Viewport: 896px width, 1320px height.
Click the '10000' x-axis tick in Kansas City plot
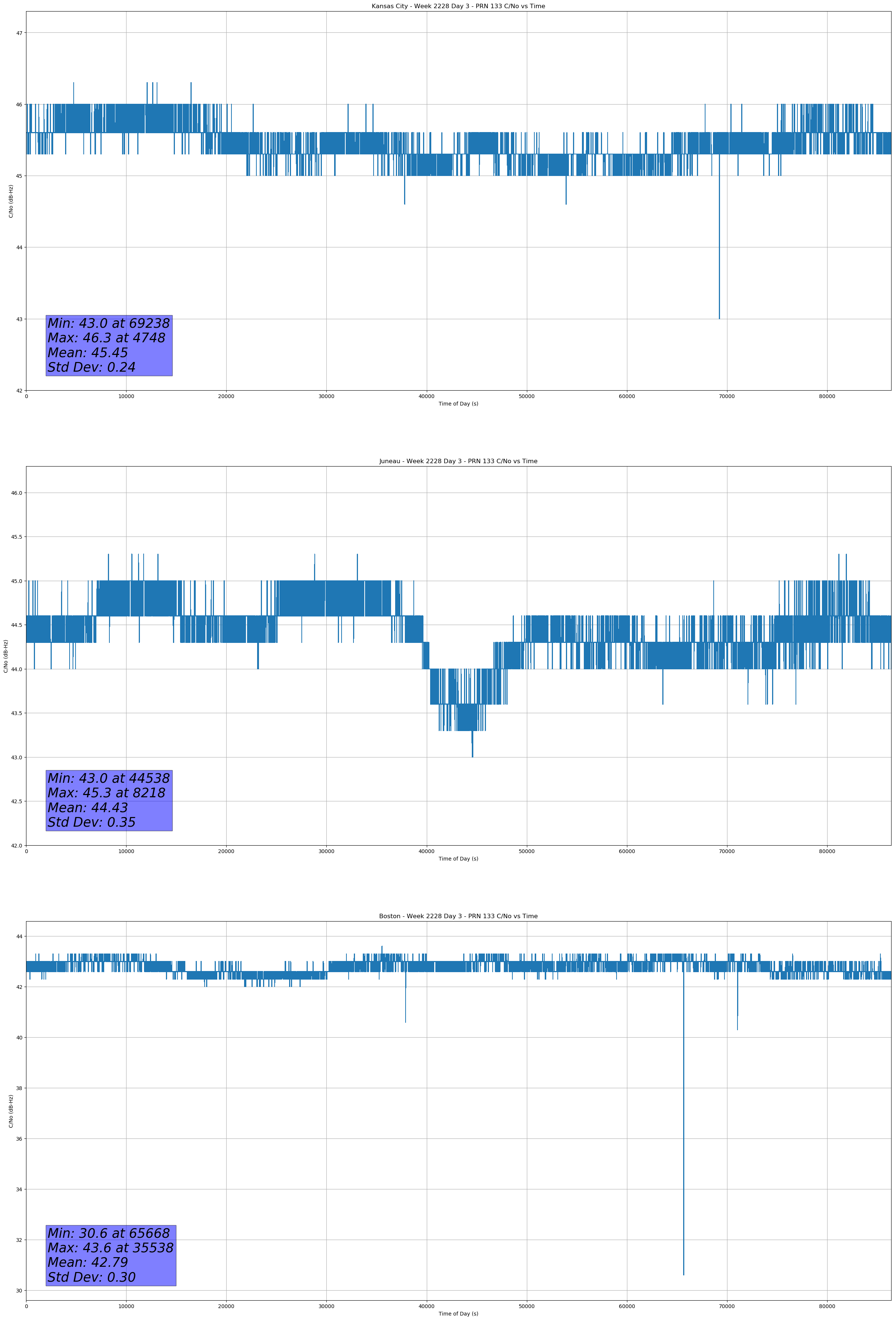126,397
